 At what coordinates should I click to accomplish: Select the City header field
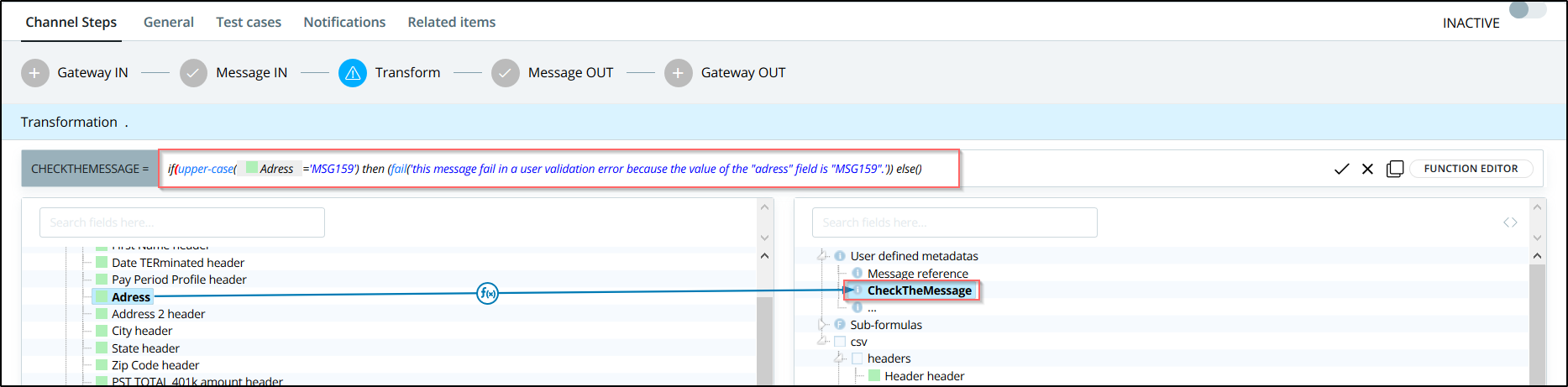[x=141, y=331]
